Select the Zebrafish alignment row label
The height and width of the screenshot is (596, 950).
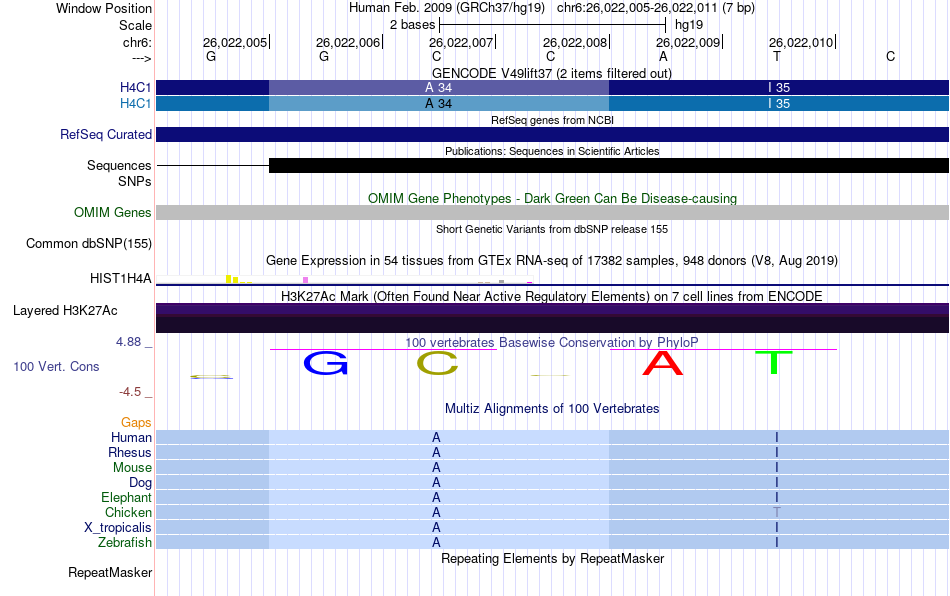(x=125, y=542)
